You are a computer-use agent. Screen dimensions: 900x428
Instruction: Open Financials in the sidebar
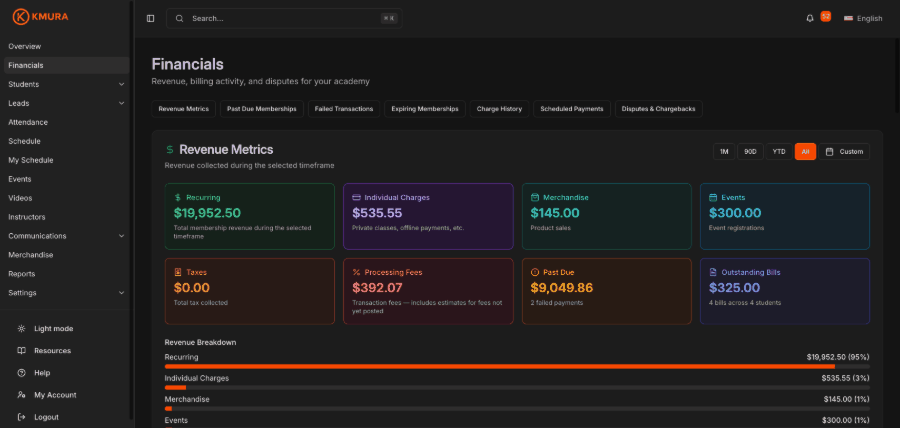67,65
